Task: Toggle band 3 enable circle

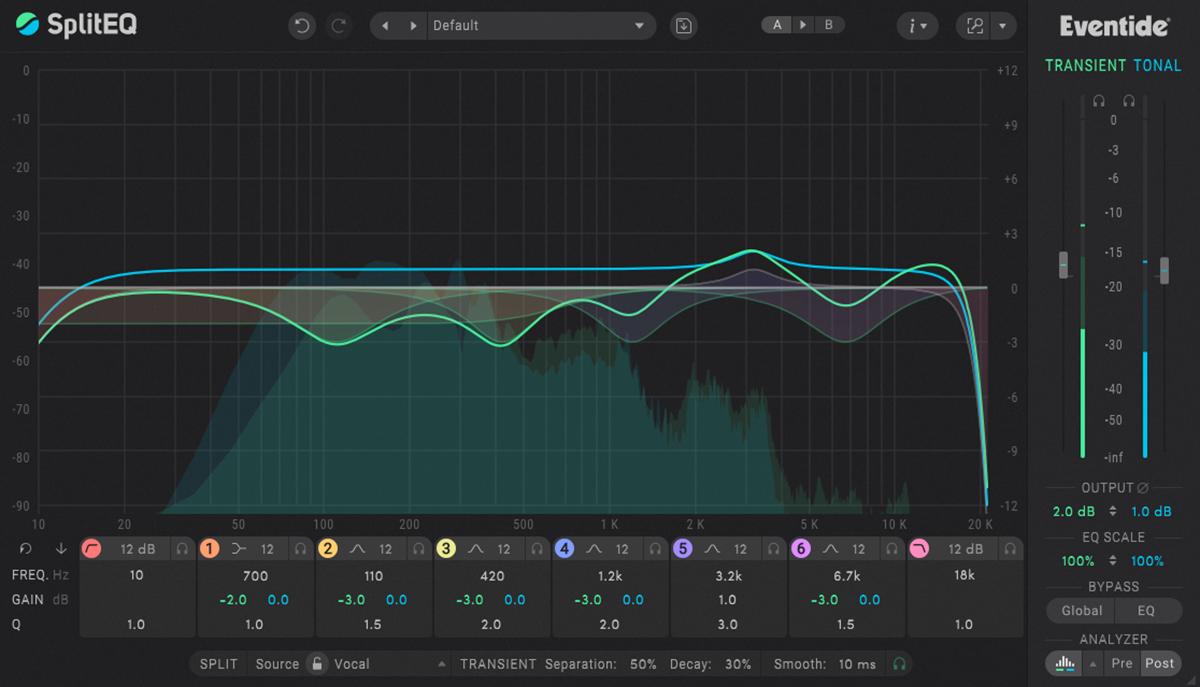Action: pyautogui.click(x=446, y=548)
